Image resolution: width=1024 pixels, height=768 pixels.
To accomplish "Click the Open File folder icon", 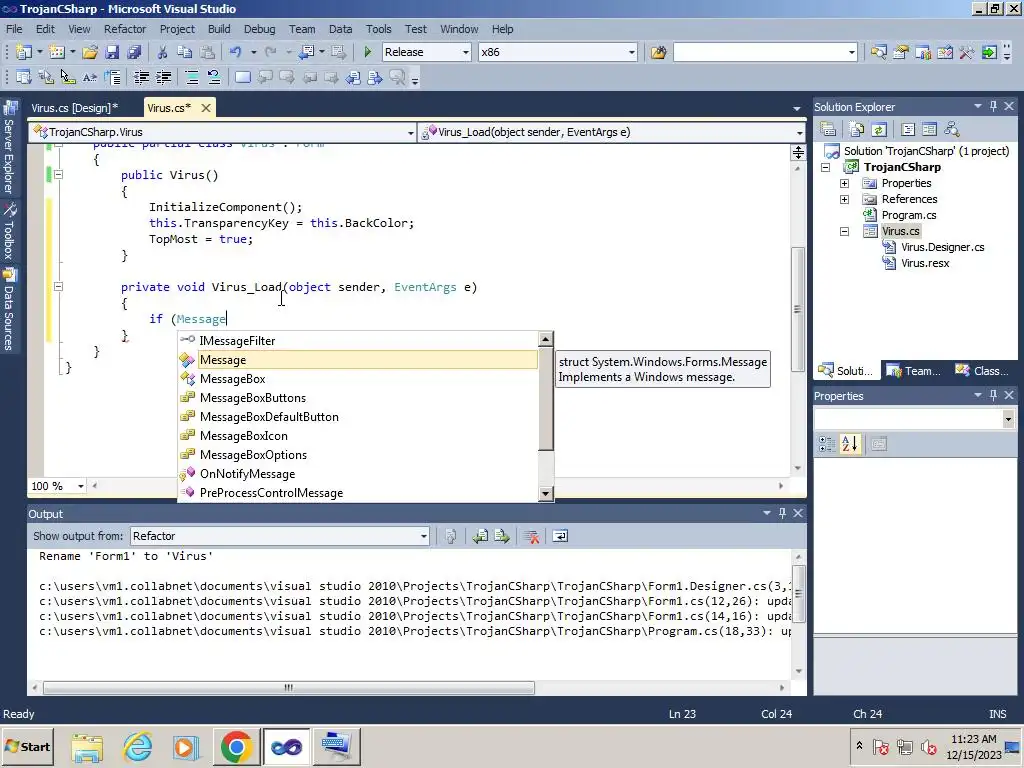I will point(90,52).
